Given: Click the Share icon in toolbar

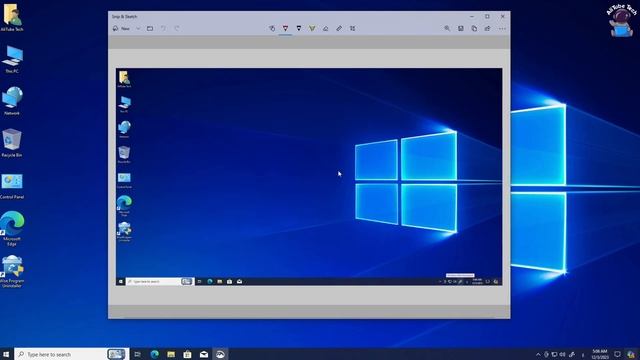Looking at the screenshot, I should pos(488,29).
